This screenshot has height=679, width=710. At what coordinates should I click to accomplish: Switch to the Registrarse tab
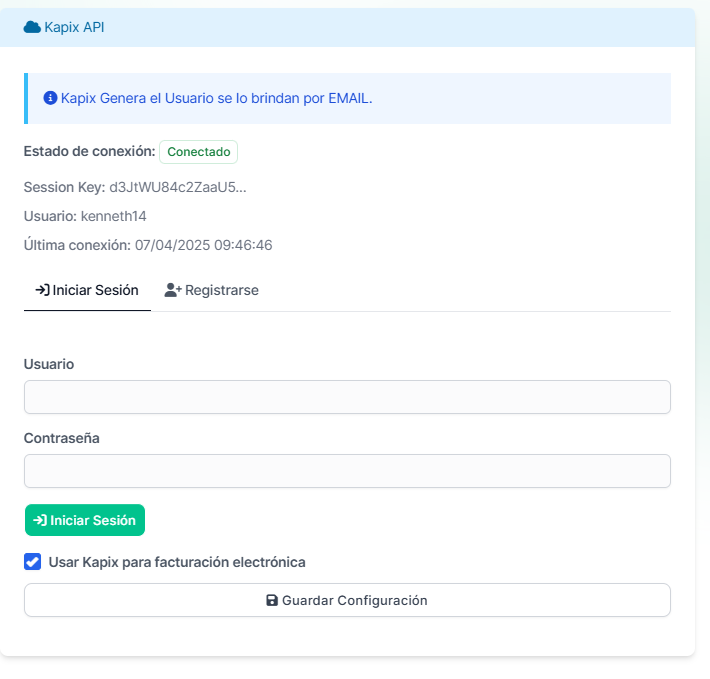(x=211, y=290)
